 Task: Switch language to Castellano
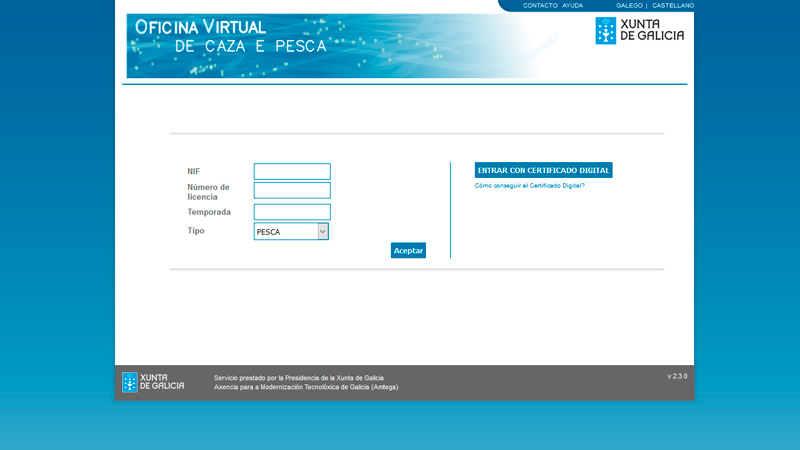click(x=672, y=5)
